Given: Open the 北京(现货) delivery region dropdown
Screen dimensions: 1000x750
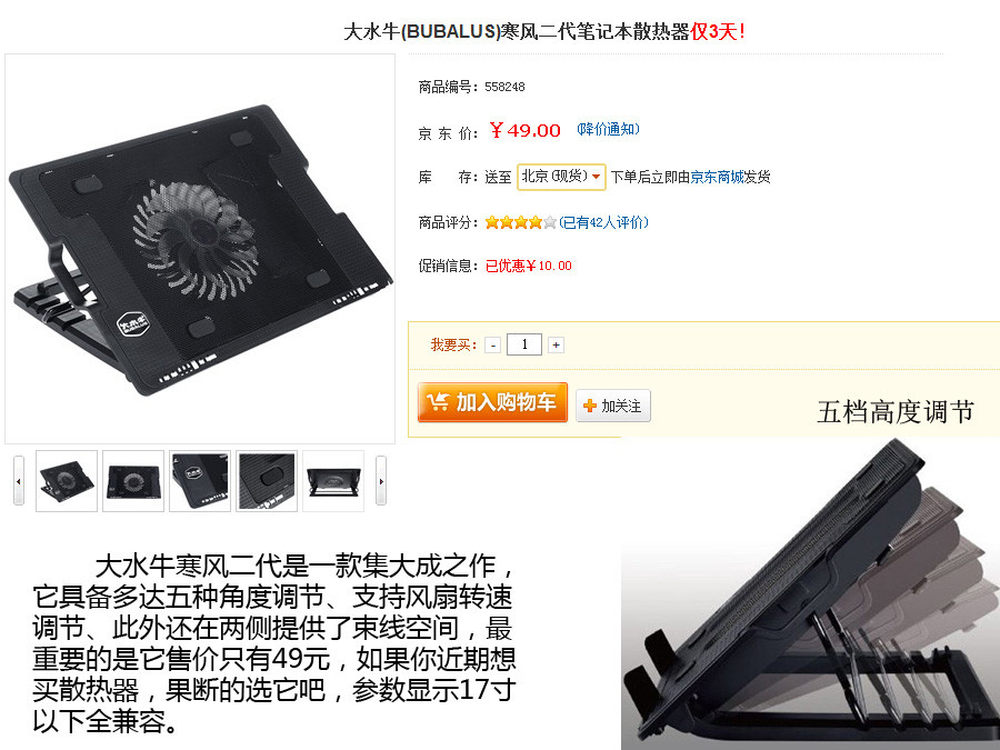Looking at the screenshot, I should pos(561,176).
